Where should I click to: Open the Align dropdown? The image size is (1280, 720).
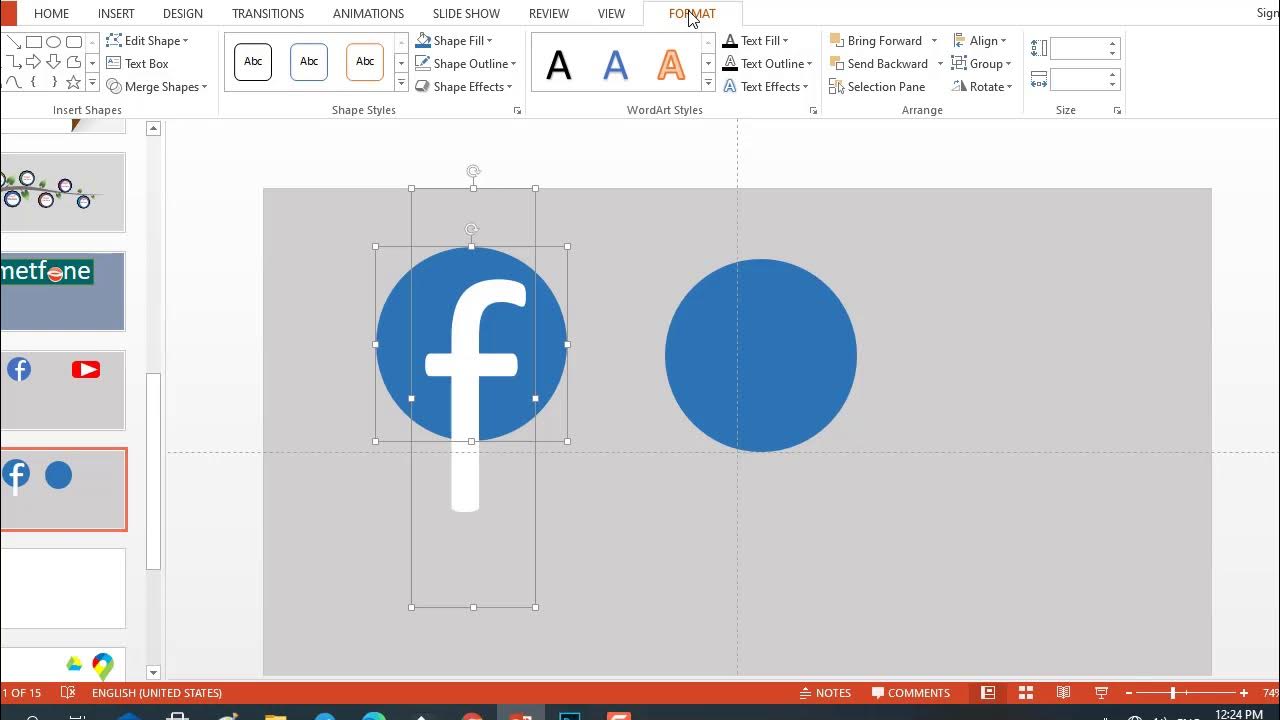click(980, 40)
